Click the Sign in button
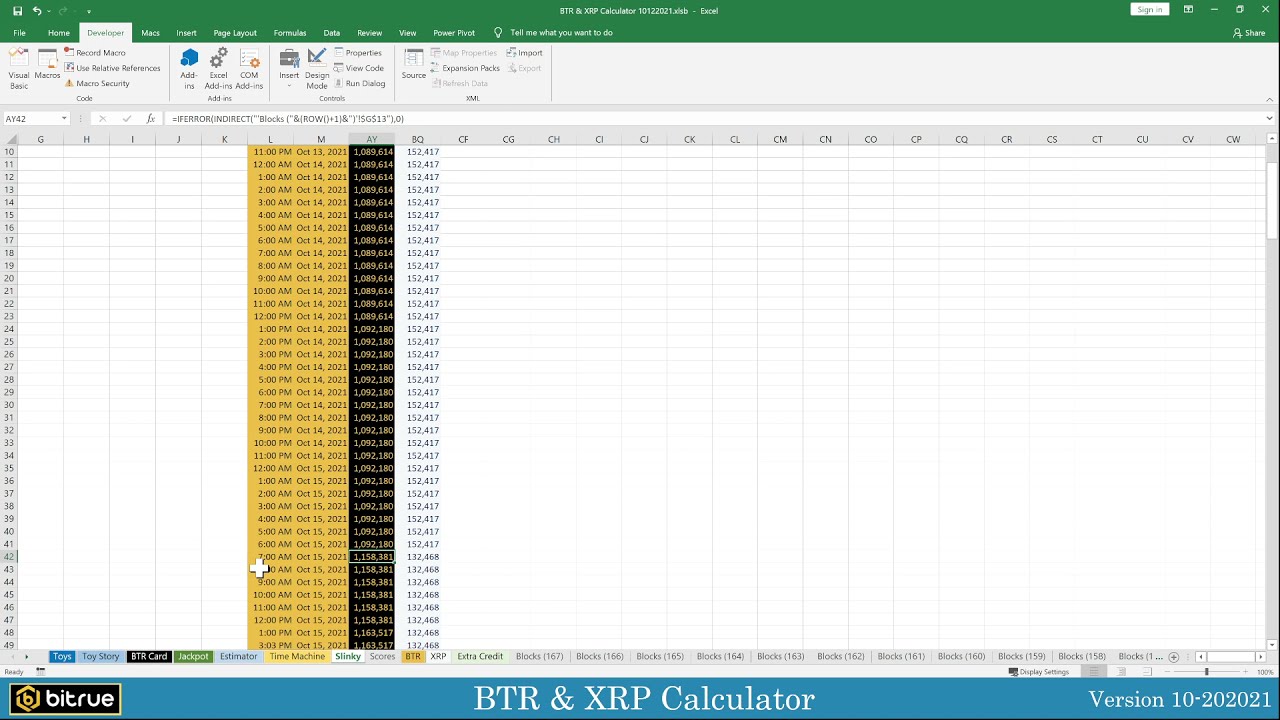Viewport: 1280px width, 720px height. pos(1150,10)
